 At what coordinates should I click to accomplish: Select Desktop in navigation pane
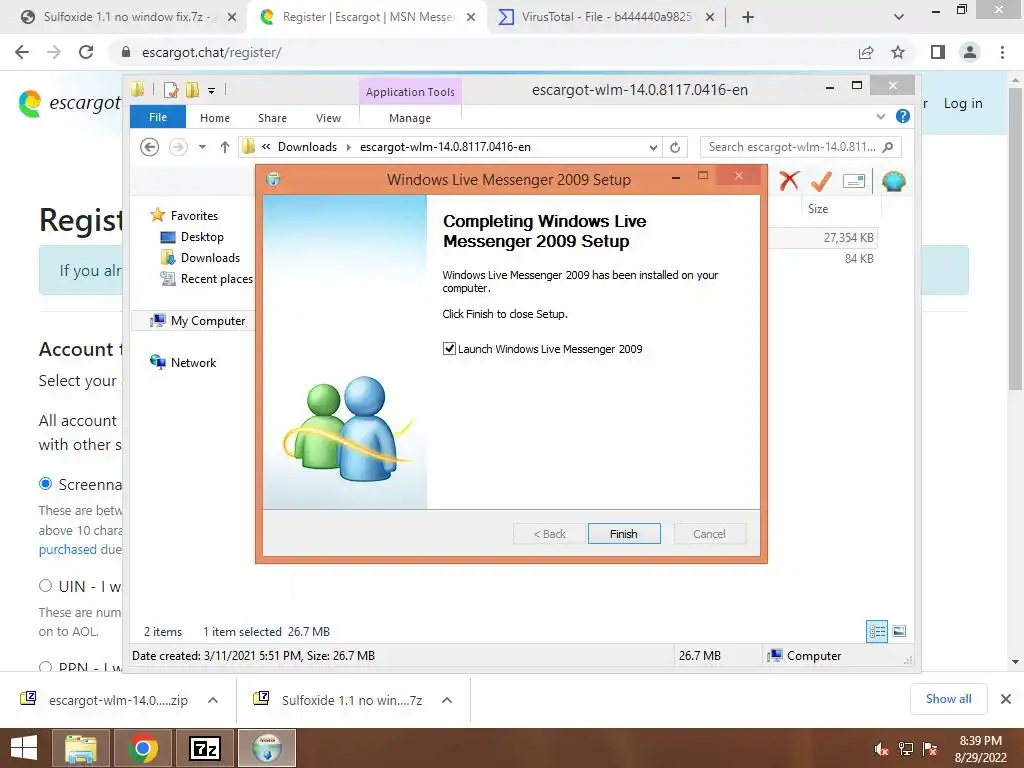[x=202, y=236]
